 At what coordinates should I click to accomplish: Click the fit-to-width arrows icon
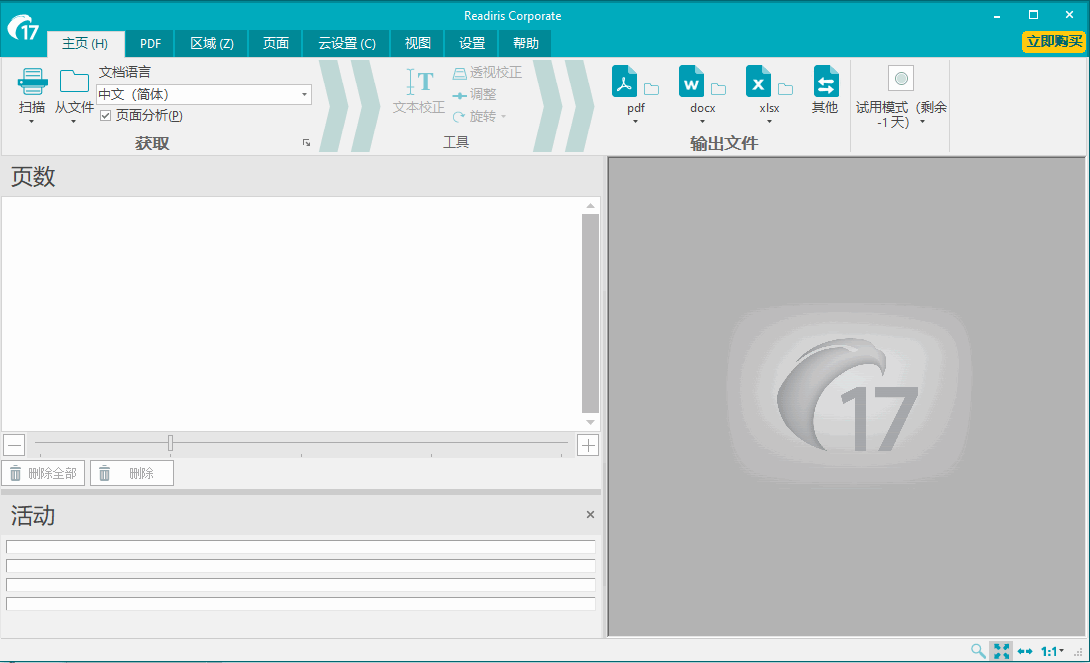(x=1025, y=651)
